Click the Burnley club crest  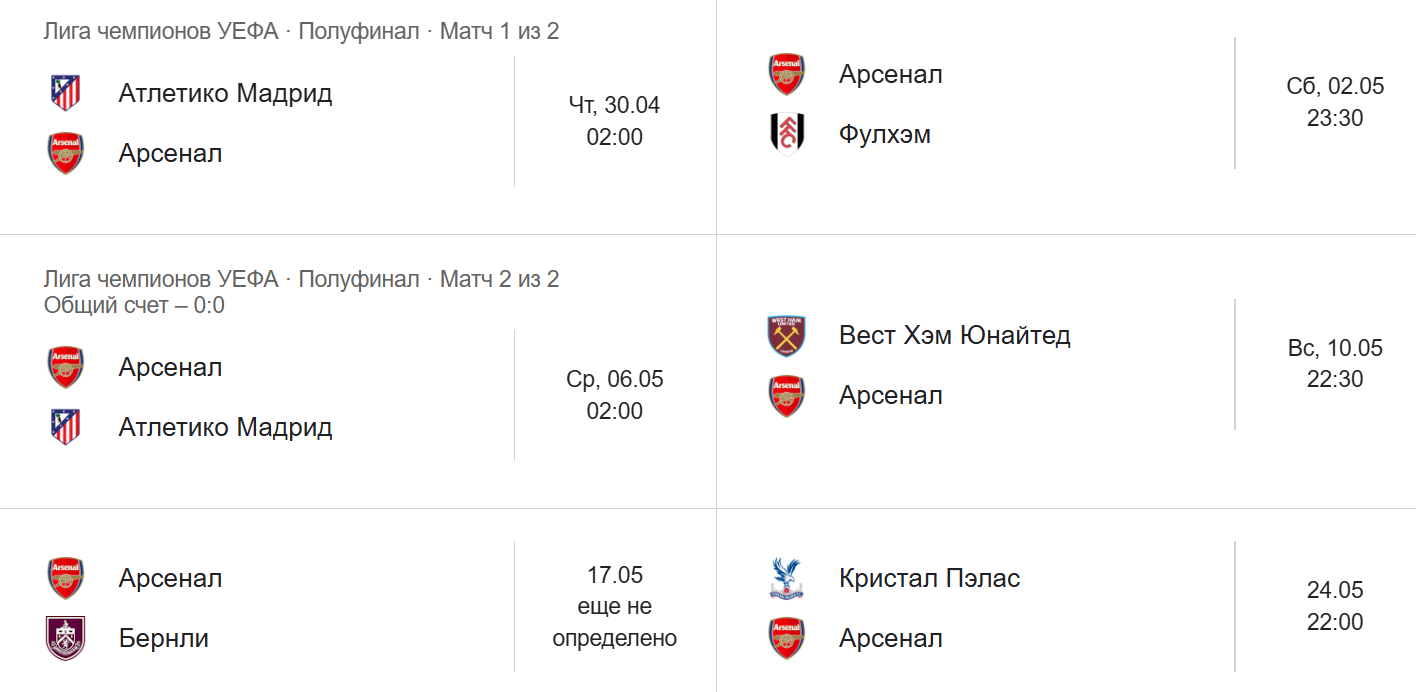66,638
